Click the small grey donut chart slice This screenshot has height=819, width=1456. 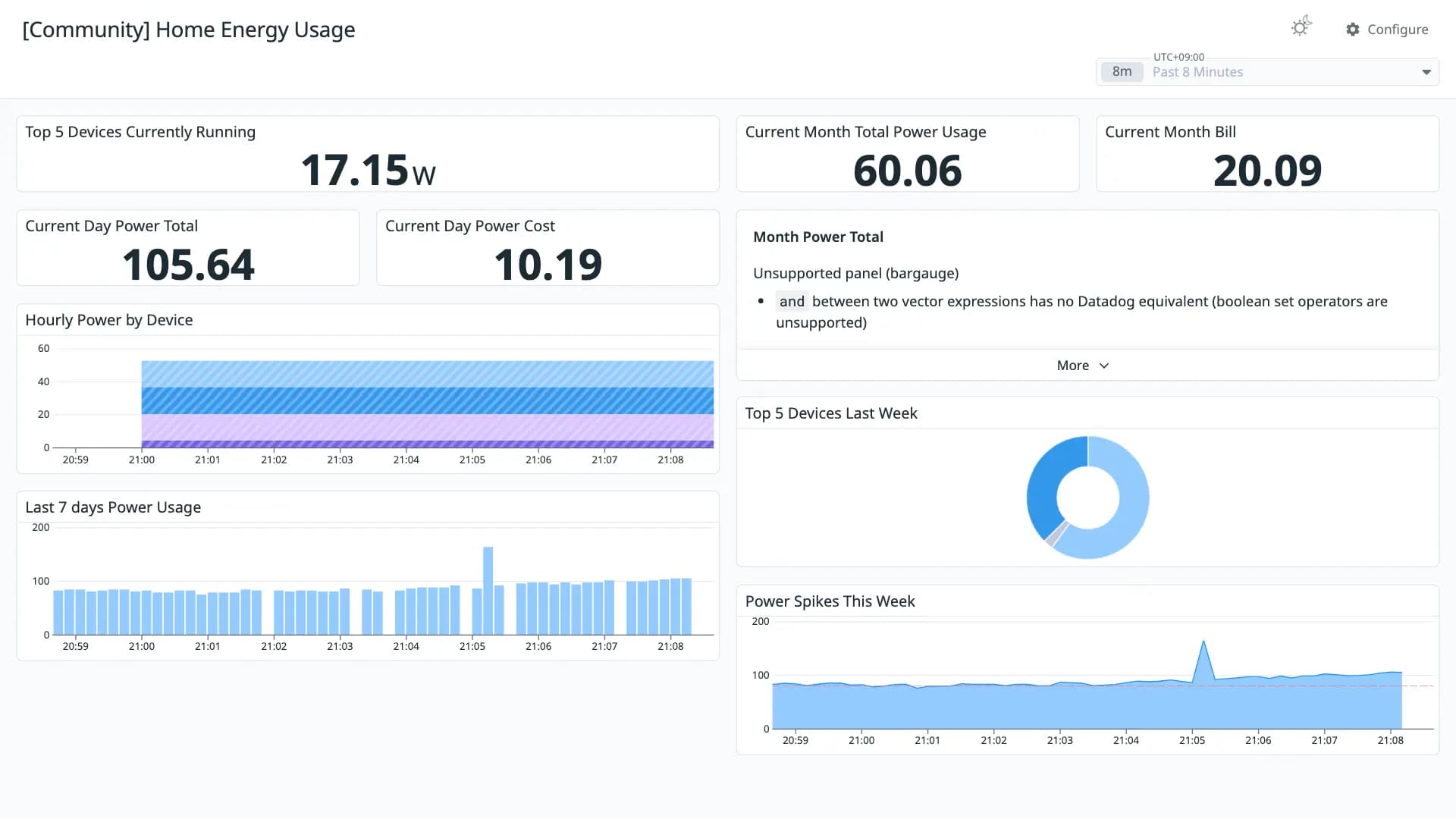click(1056, 535)
